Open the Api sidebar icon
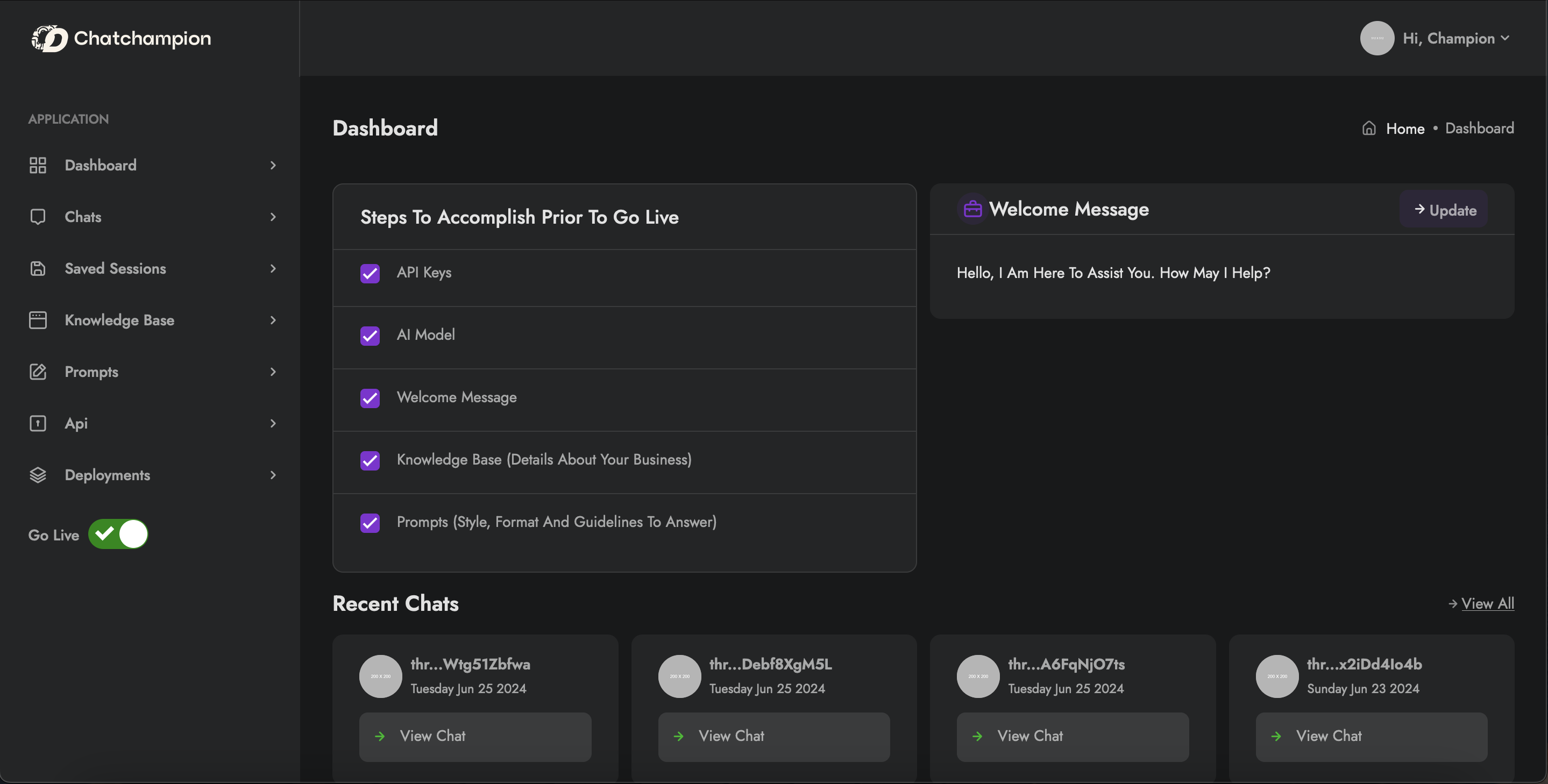The image size is (1548, 784). [x=38, y=423]
